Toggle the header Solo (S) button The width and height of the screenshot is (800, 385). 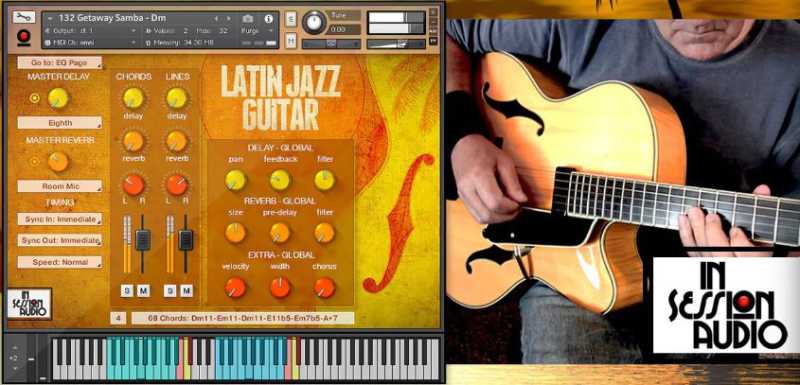[x=291, y=19]
